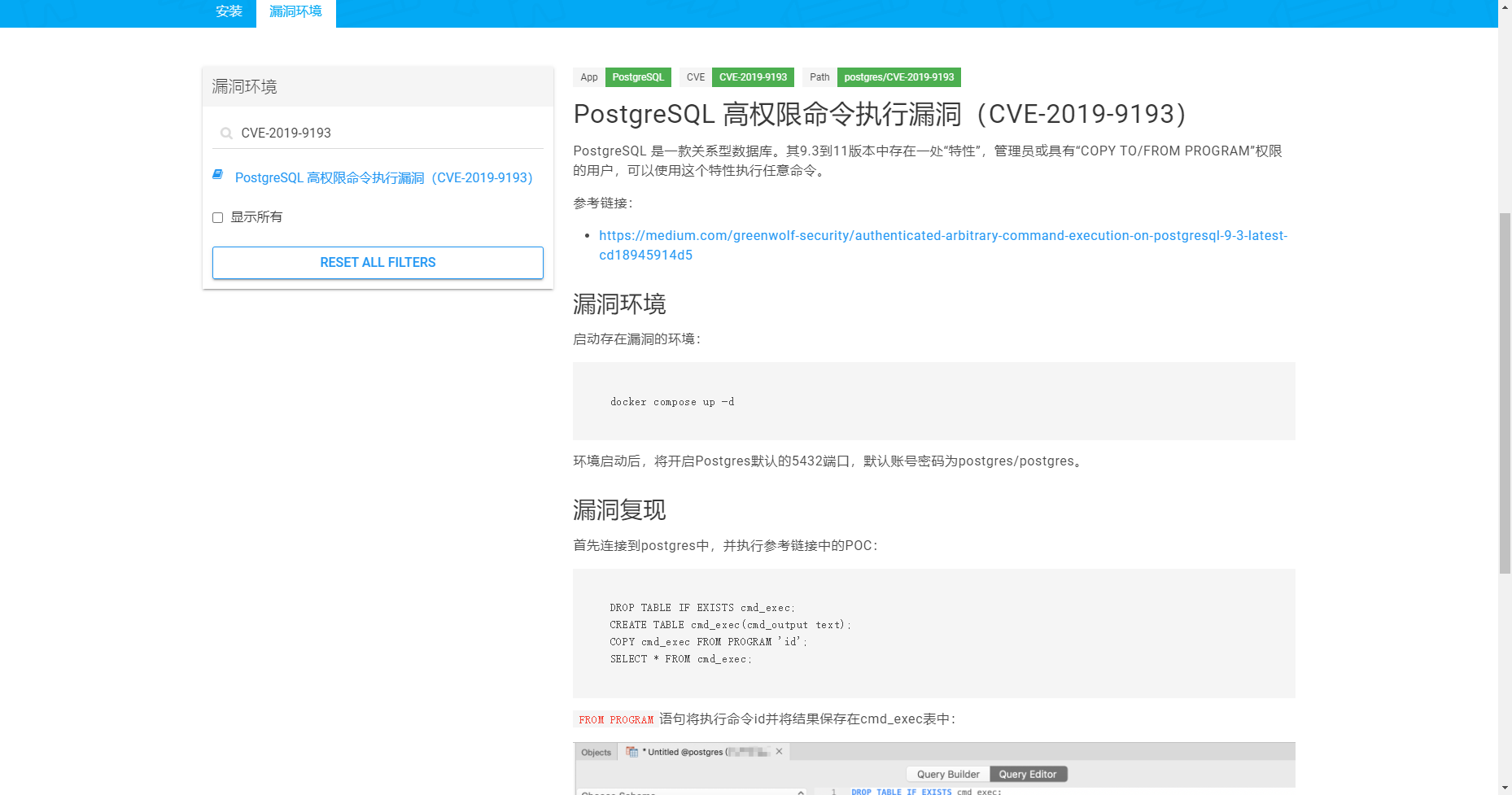The image size is (1512, 795).
Task: Click the blue book icon beside the vulnerability result
Action: click(217, 174)
